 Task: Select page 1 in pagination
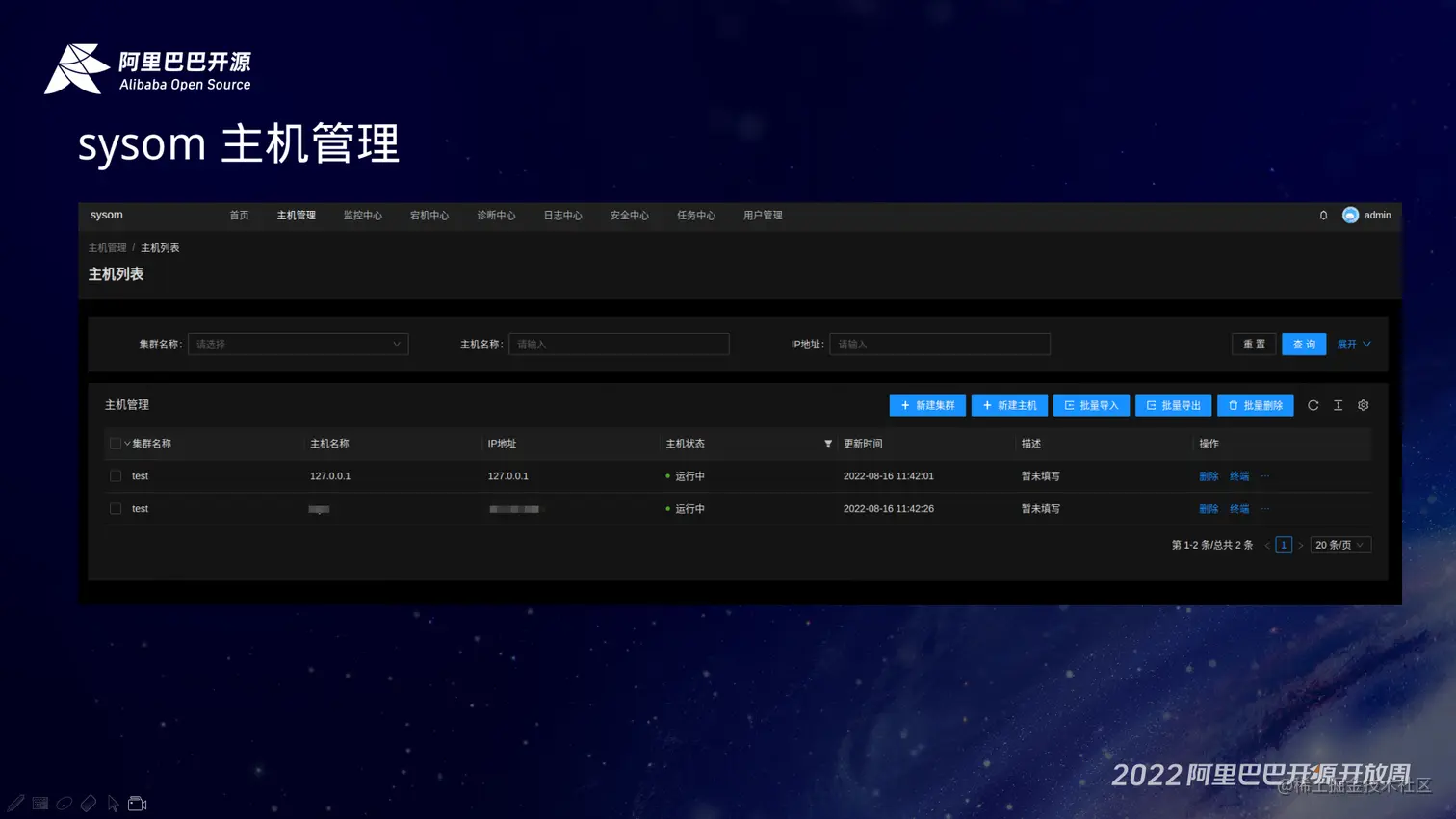(x=1284, y=546)
